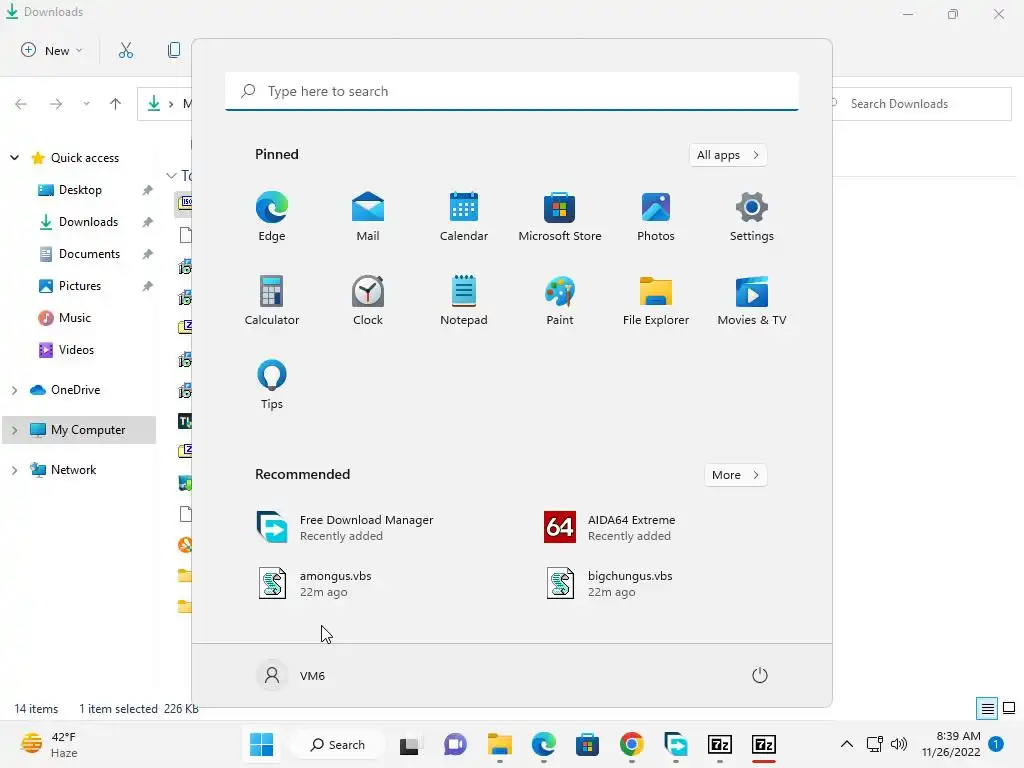Open the Edge pinned app
Viewport: 1024px width, 768px height.
272,217
